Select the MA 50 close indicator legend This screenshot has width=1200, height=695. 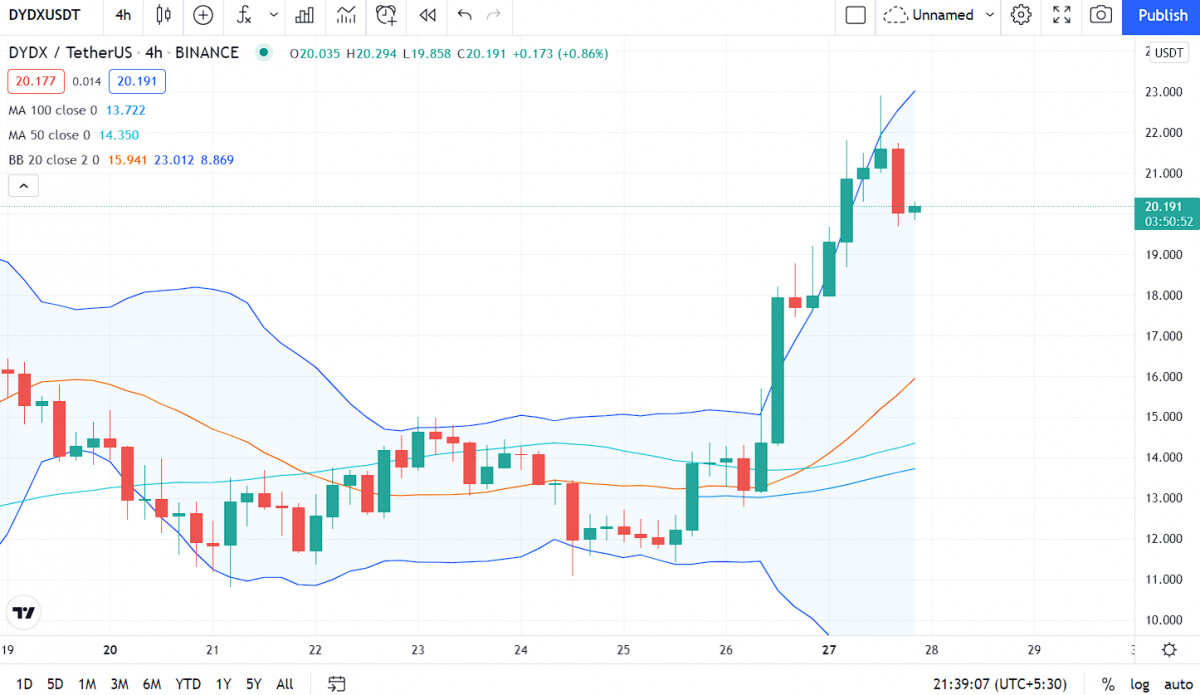(49, 135)
